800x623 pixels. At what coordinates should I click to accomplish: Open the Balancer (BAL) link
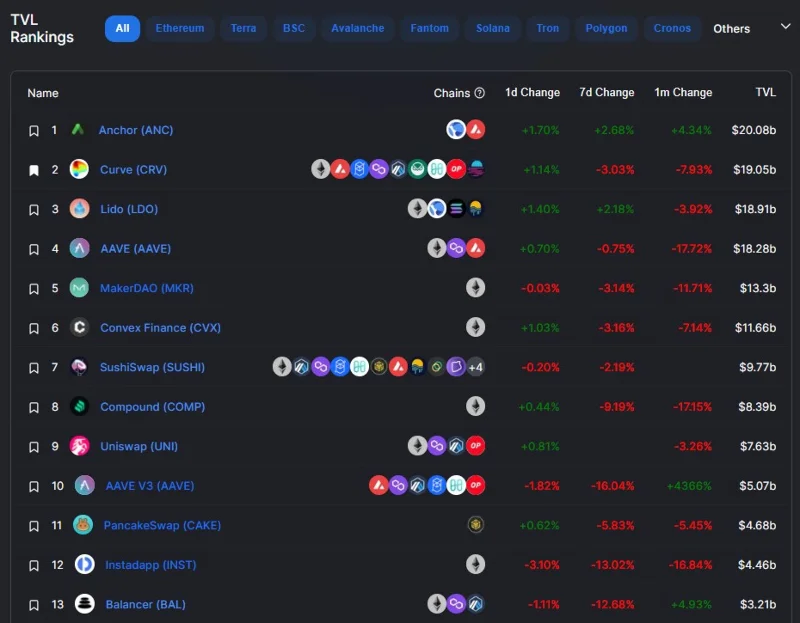coord(145,605)
